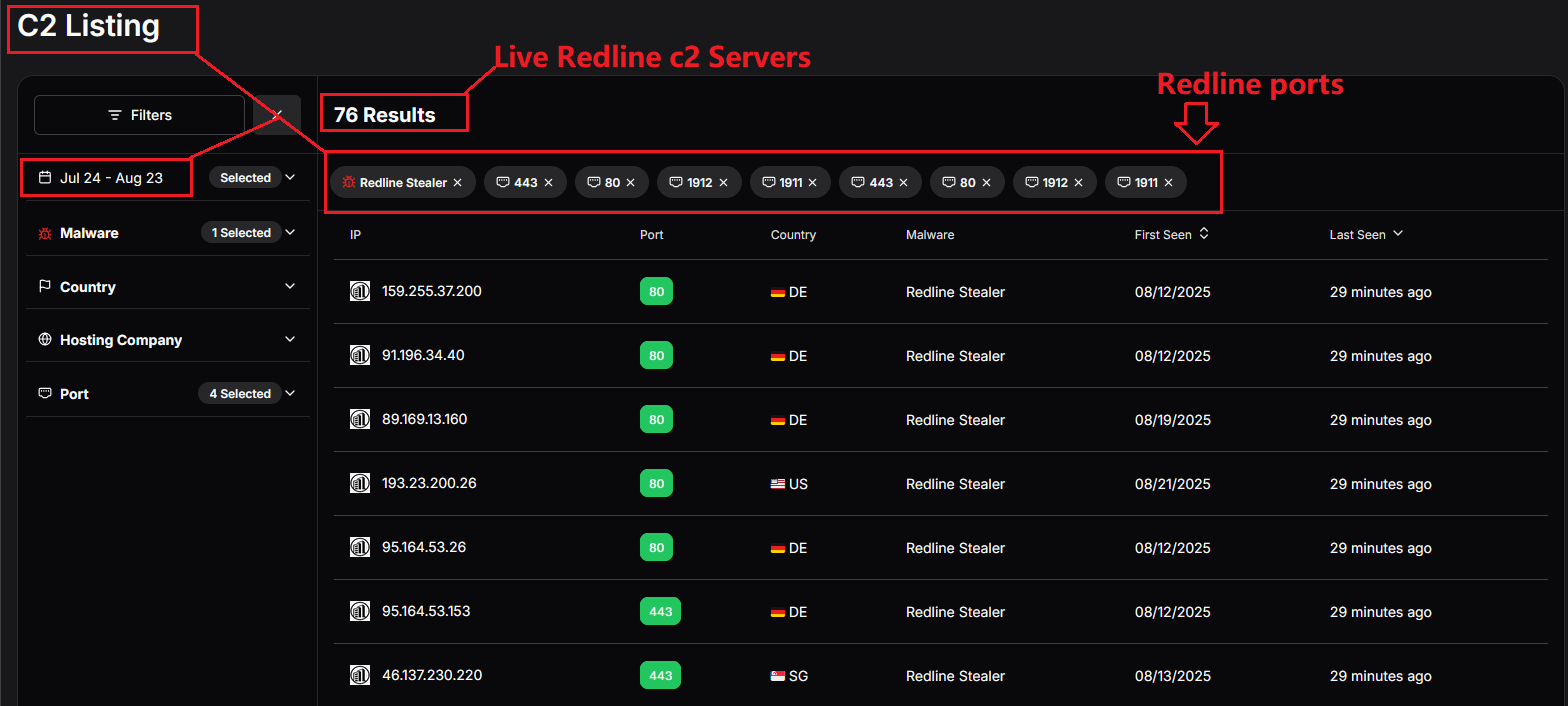1568x706 pixels.
Task: Click Redline Stealer in the 193.23.200.26 row
Action: coord(955,484)
